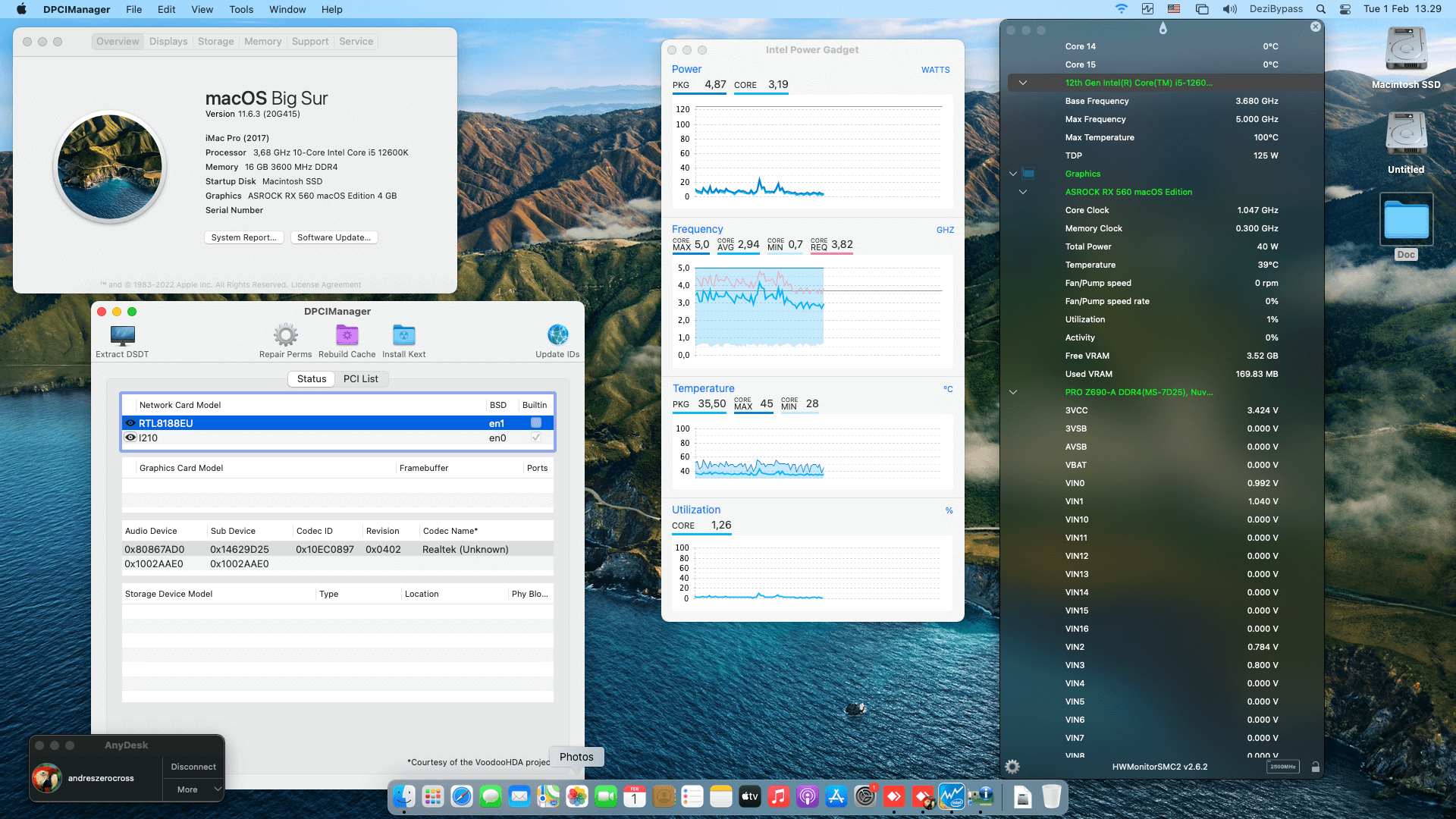This screenshot has width=1456, height=819.
Task: Toggle Builtin checkbox for RTL8188EU
Action: point(536,423)
